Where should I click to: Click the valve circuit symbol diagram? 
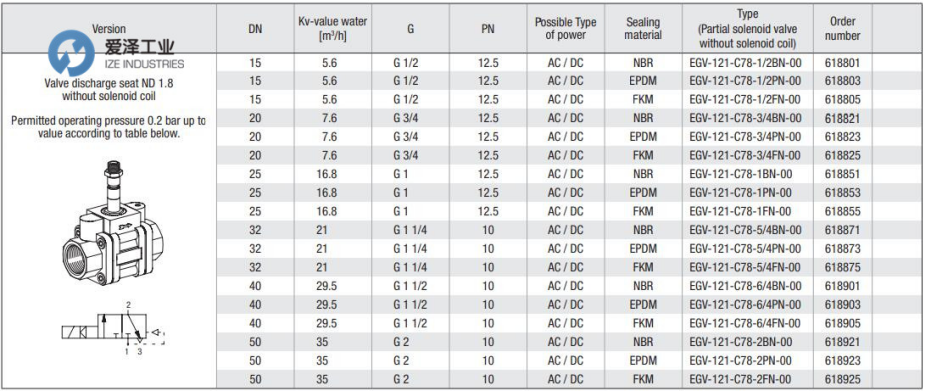click(x=113, y=329)
